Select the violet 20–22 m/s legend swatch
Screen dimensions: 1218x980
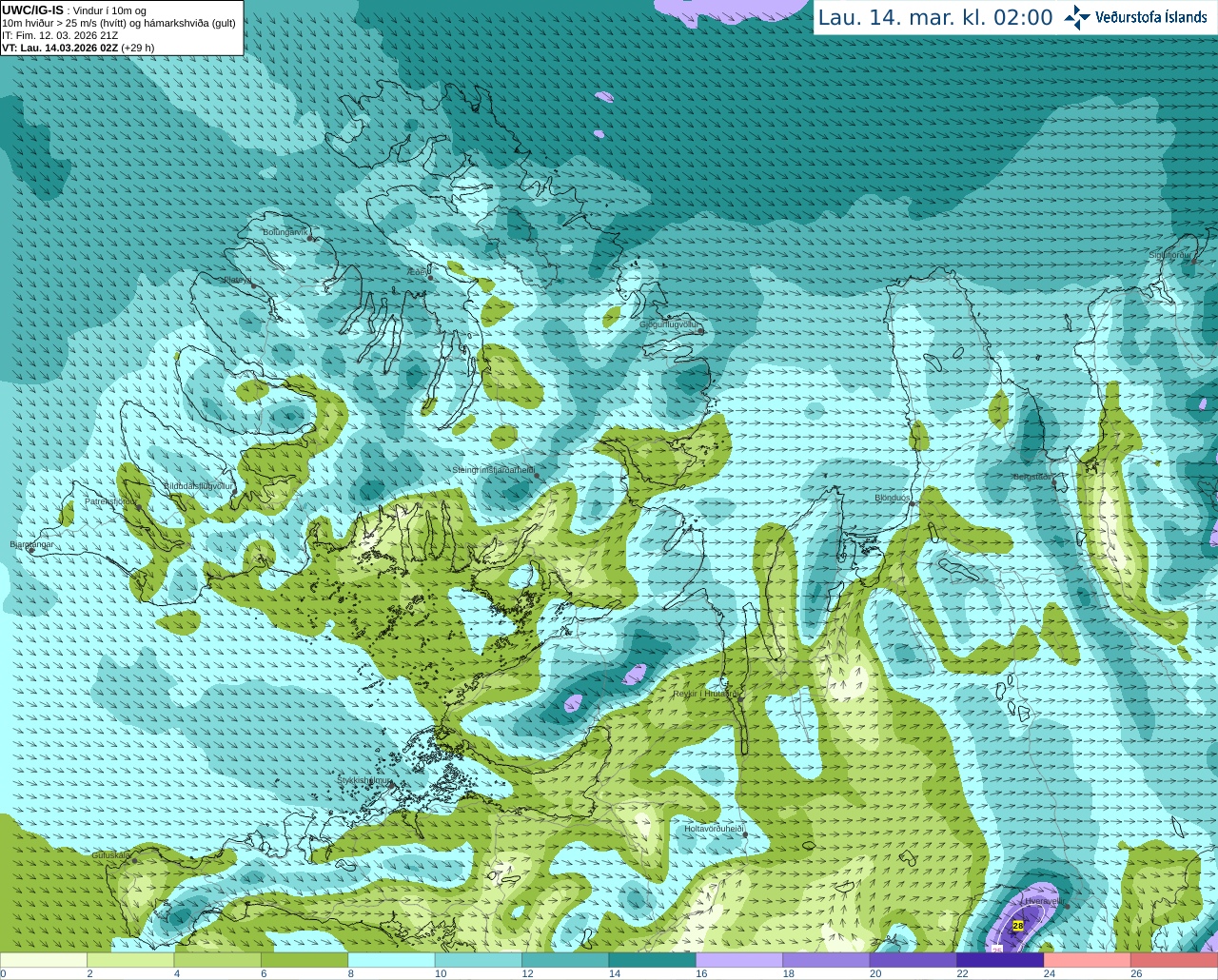(913, 960)
